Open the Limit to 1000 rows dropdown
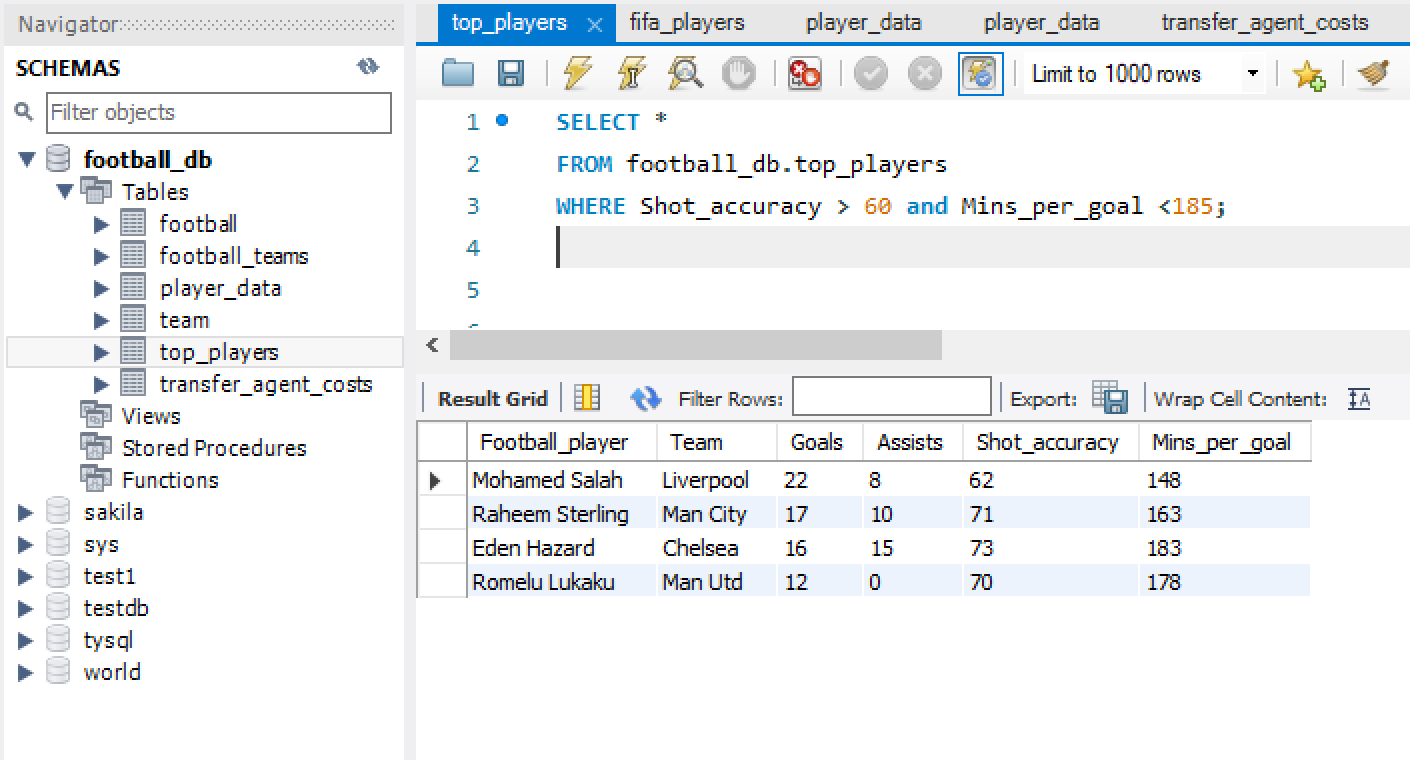This screenshot has height=760, width=1410. [1252, 74]
